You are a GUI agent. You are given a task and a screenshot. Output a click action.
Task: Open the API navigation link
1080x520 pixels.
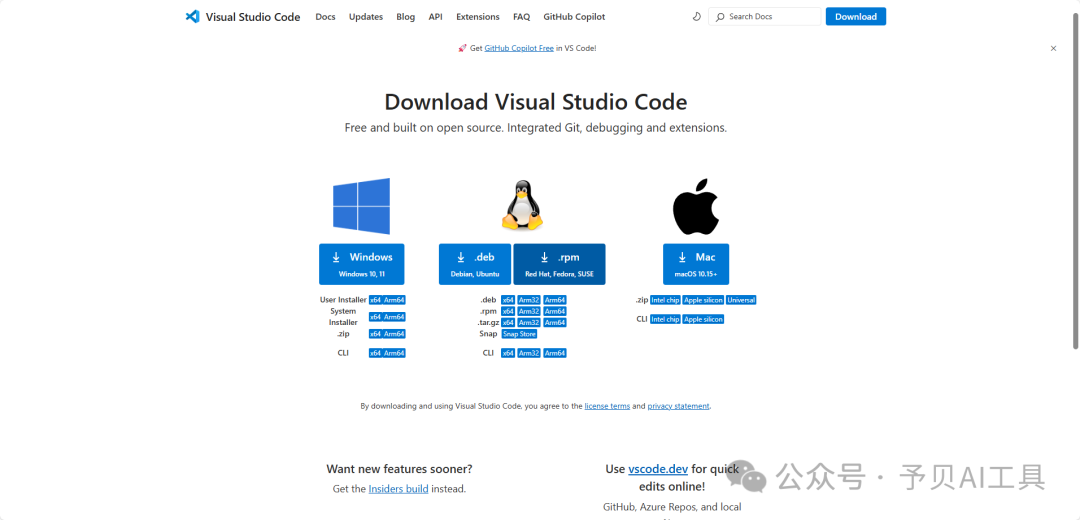click(x=435, y=17)
